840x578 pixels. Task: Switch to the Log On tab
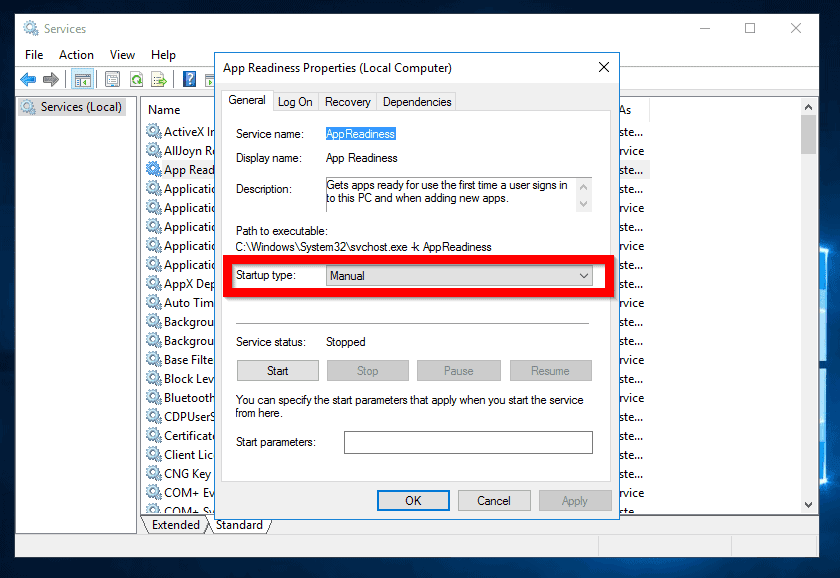[x=295, y=101]
